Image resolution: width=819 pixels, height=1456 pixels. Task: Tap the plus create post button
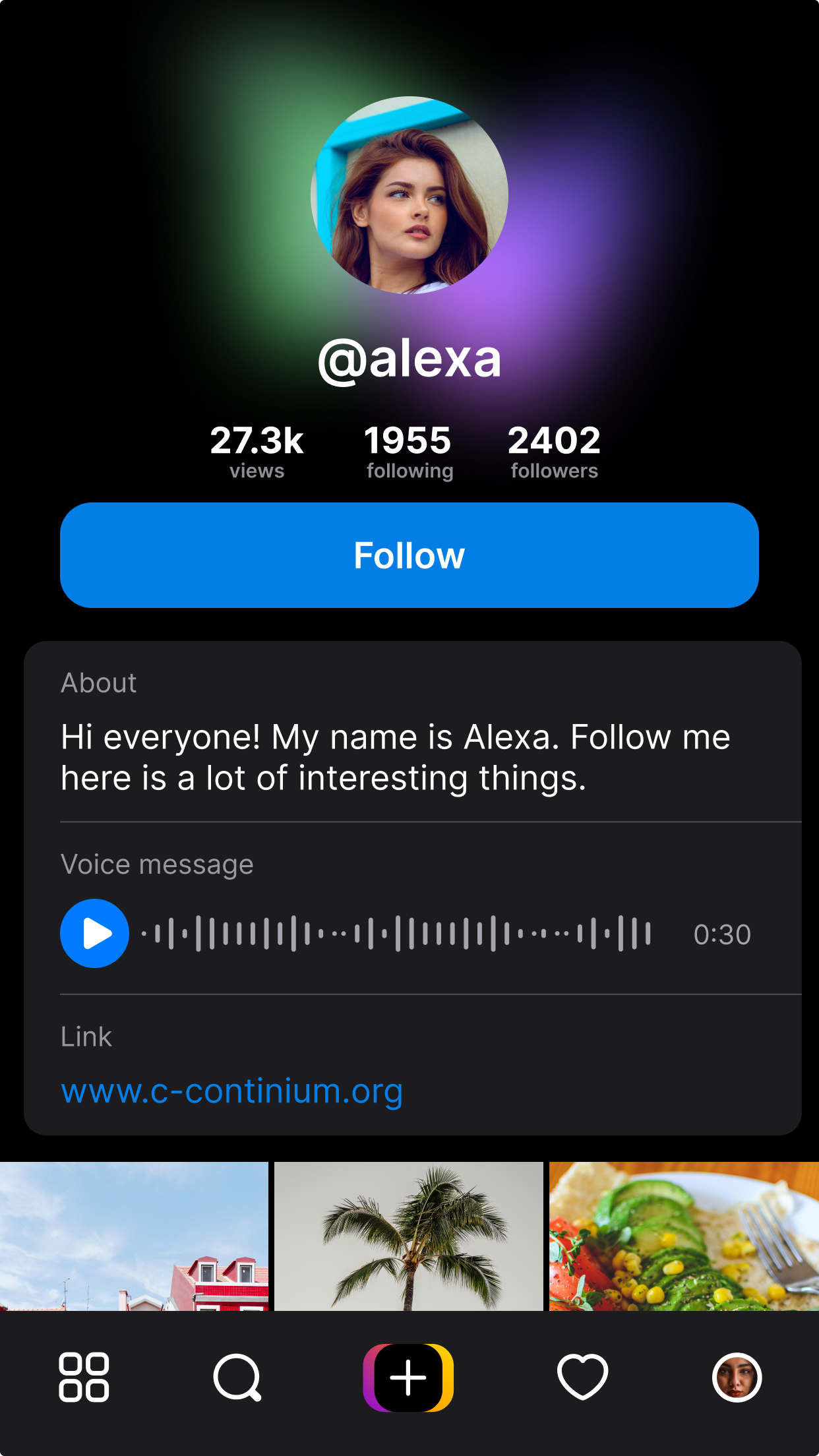408,1378
